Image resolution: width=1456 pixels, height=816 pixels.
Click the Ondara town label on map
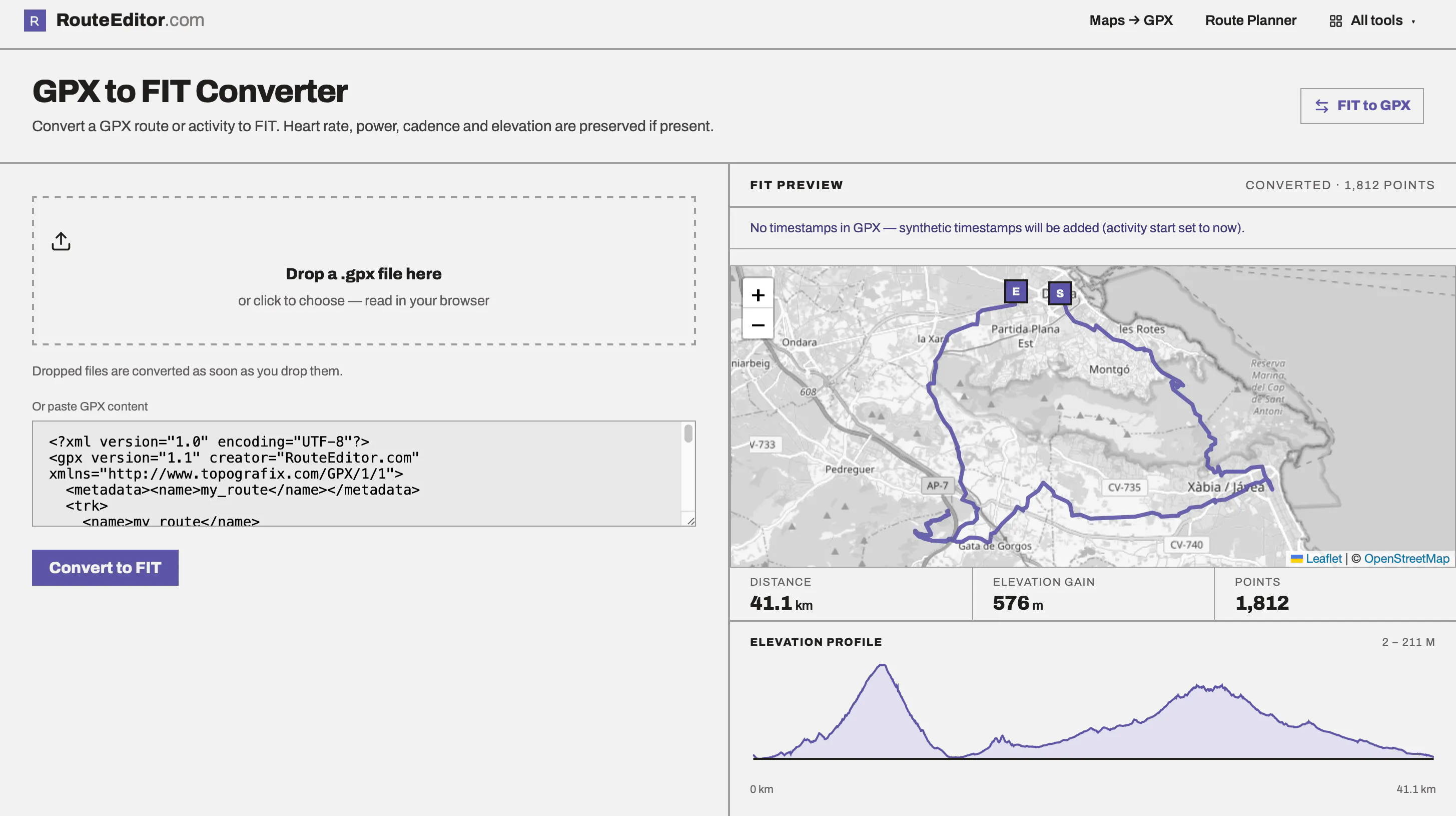point(799,342)
